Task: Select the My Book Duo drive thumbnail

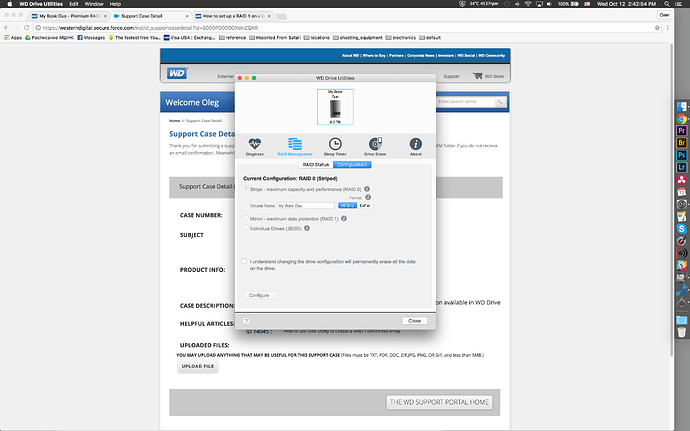Action: 335,107
